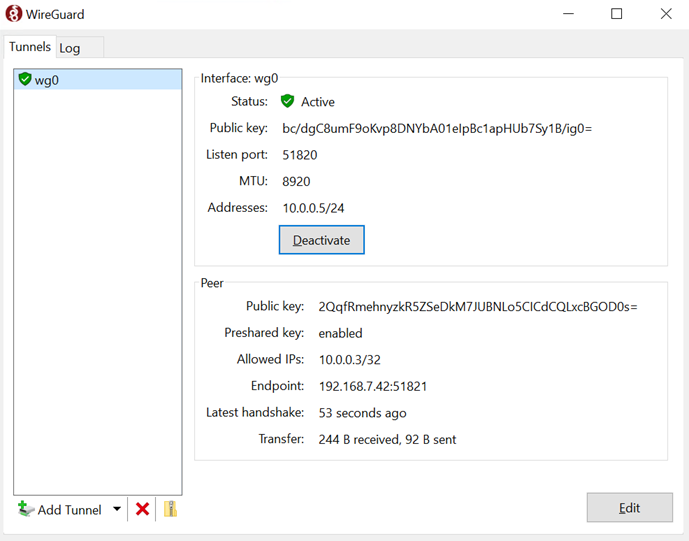The height and width of the screenshot is (541, 689).
Task: Click the listen port value 51820
Action: click(x=300, y=155)
